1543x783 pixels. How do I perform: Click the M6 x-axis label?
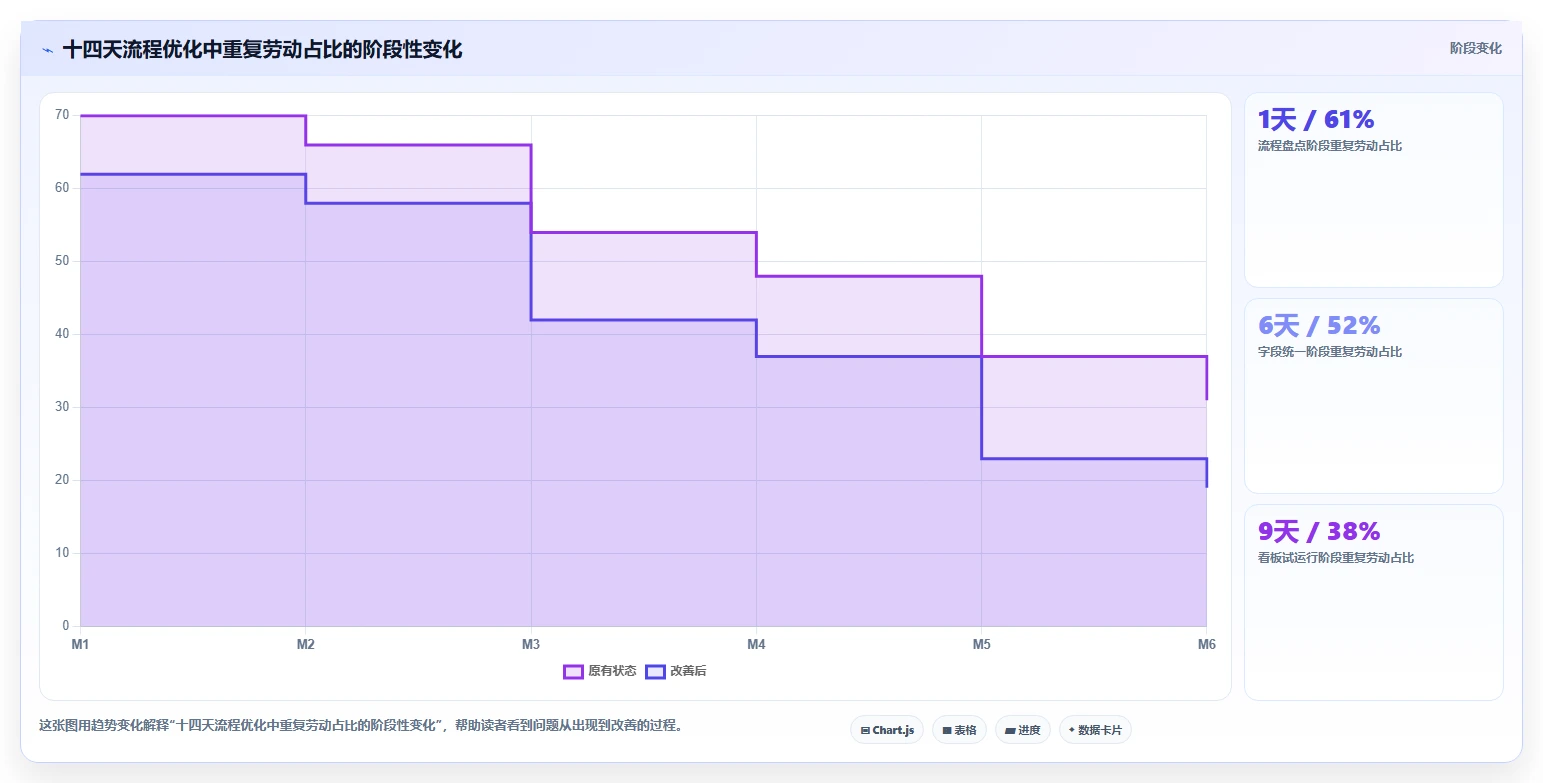click(1206, 644)
